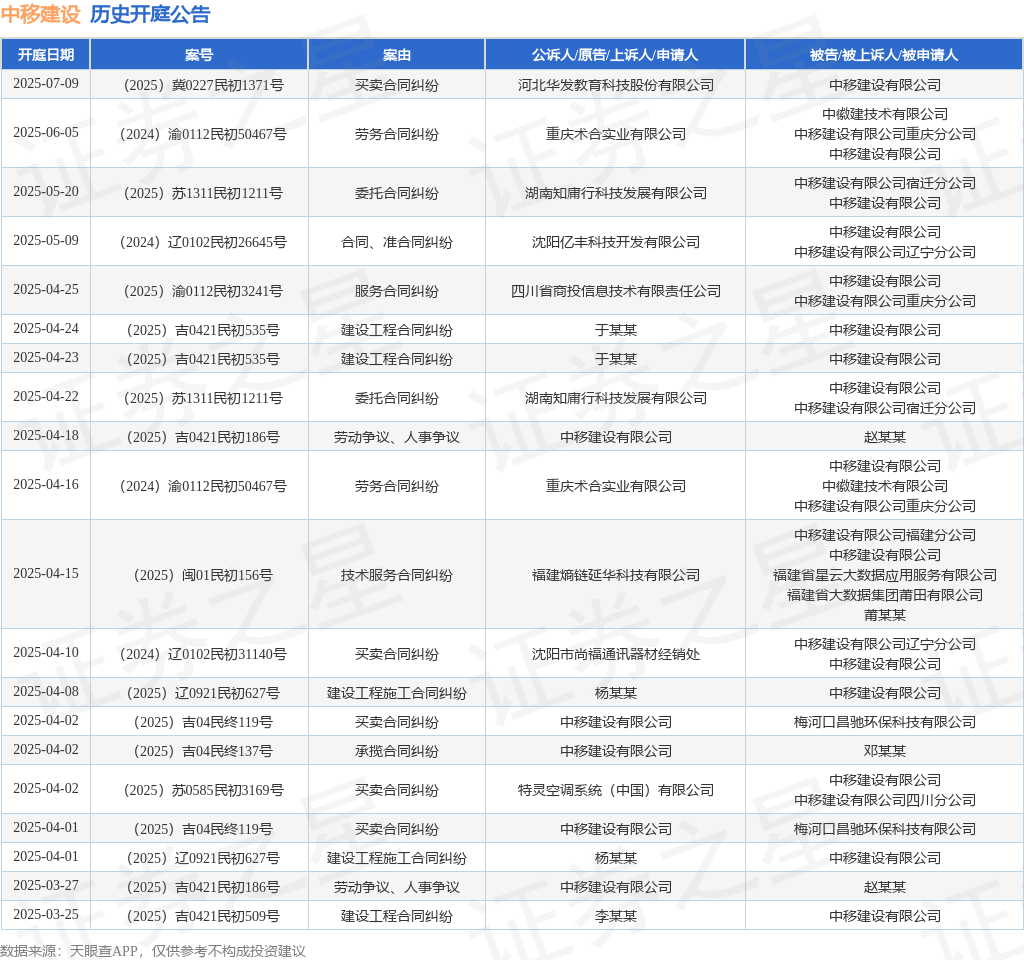Click plaintiff 福建熵链延华科技有限公司

tap(616, 575)
